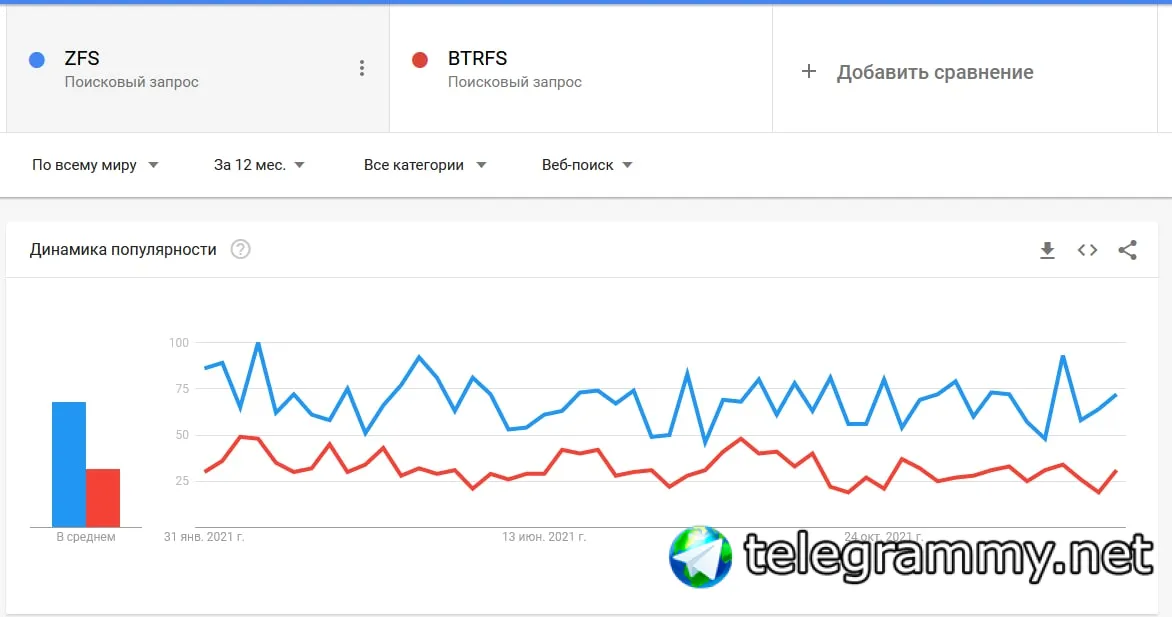Open the telegrammy.net watermark link
Image resolution: width=1172 pixels, height=617 pixels.
pyautogui.click(x=948, y=556)
